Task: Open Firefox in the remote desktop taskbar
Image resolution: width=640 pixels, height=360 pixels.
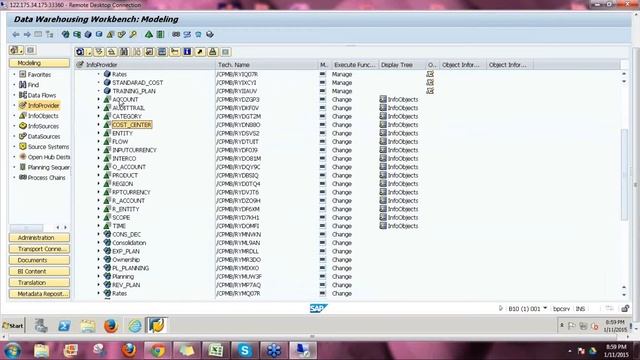Action: (x=111, y=326)
